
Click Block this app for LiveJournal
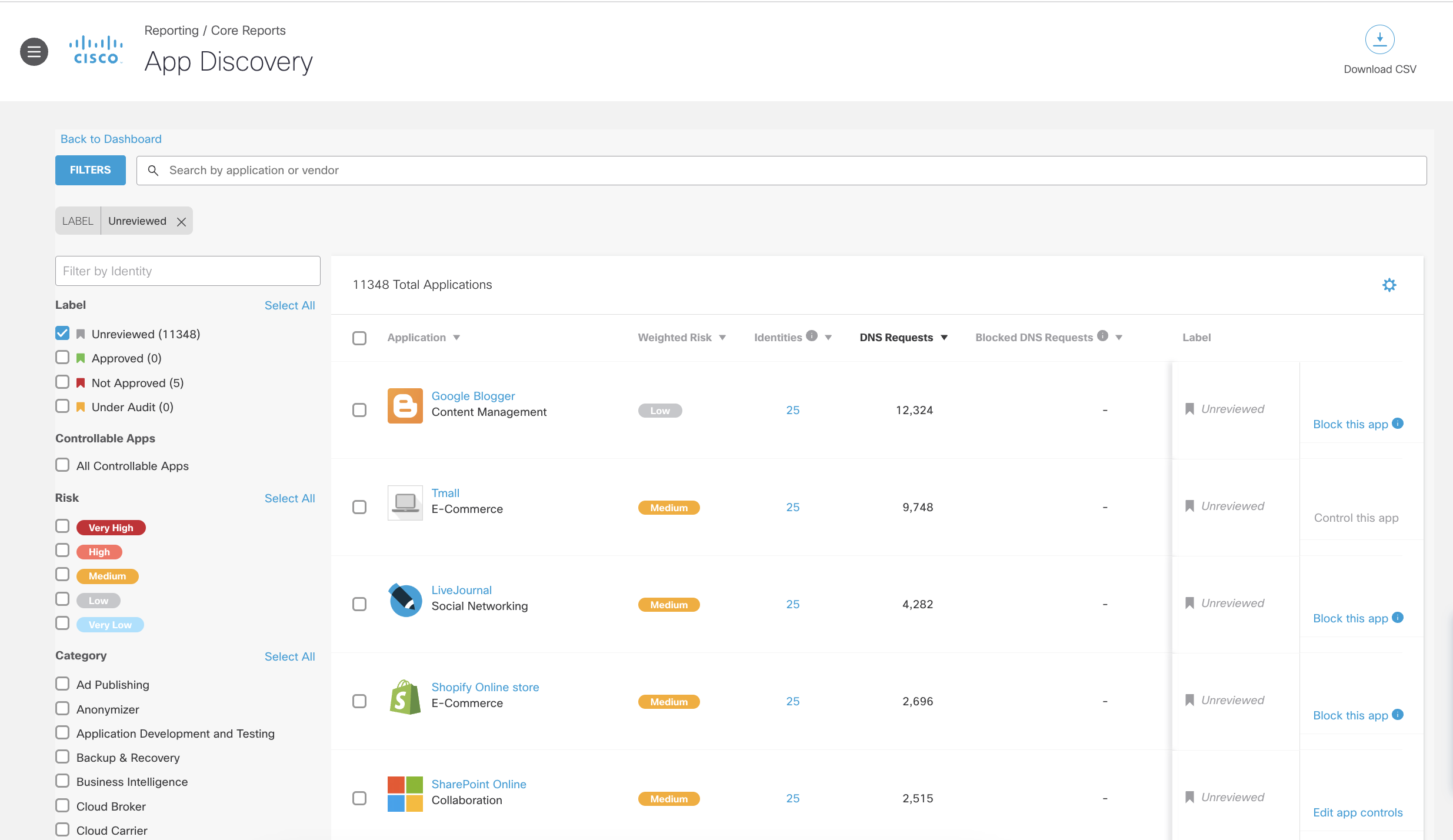tap(1351, 618)
